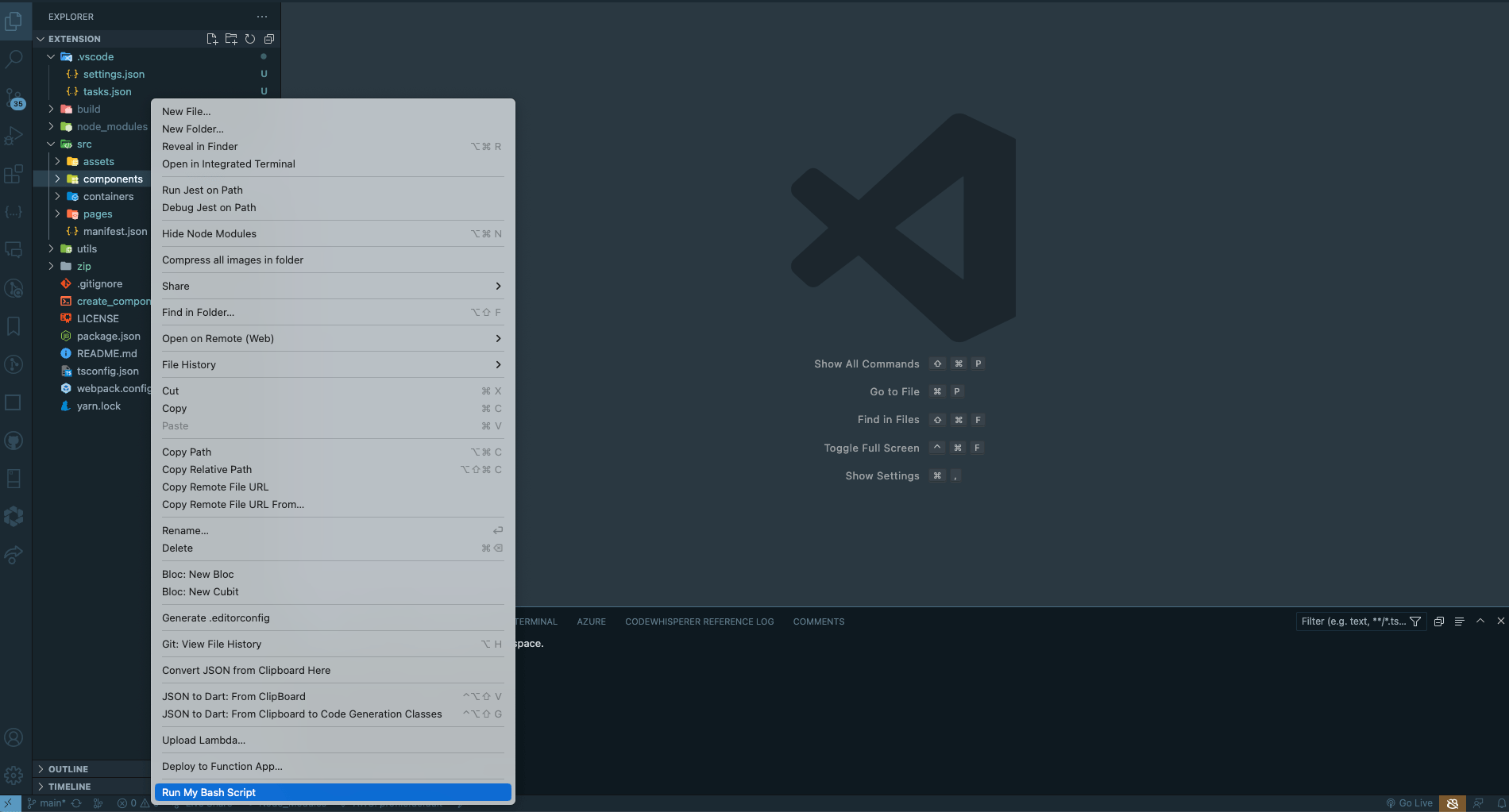Open the File History submenu

click(x=333, y=365)
